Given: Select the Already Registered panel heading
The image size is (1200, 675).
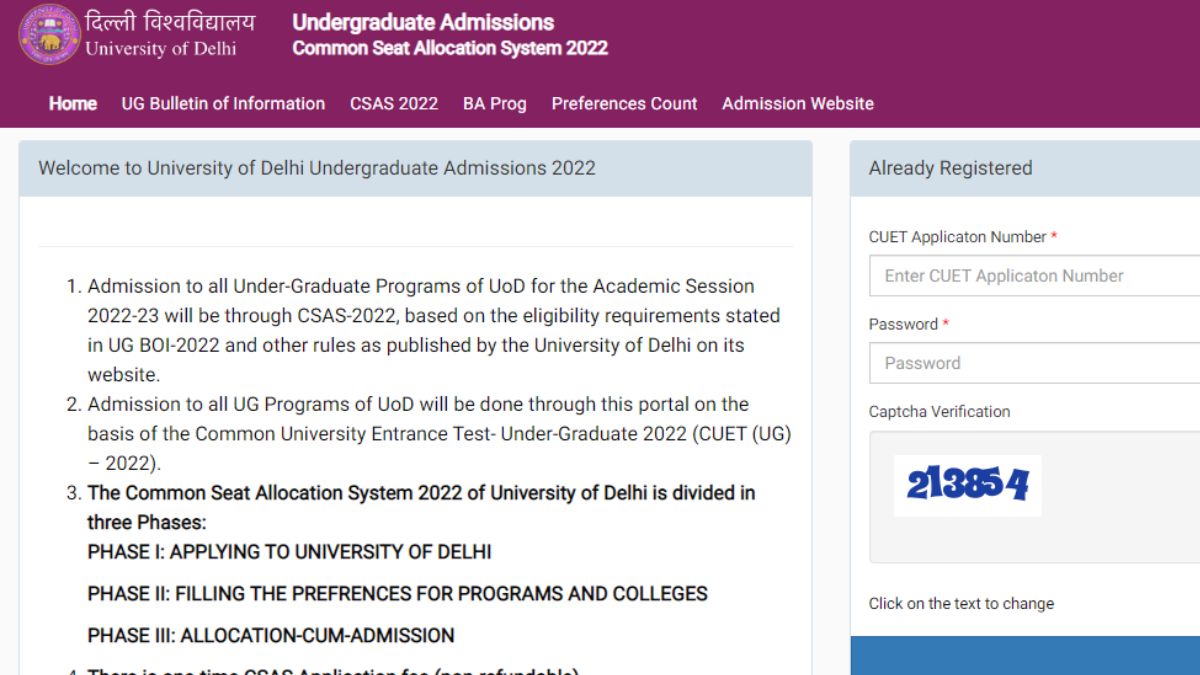Looking at the screenshot, I should click(x=950, y=168).
